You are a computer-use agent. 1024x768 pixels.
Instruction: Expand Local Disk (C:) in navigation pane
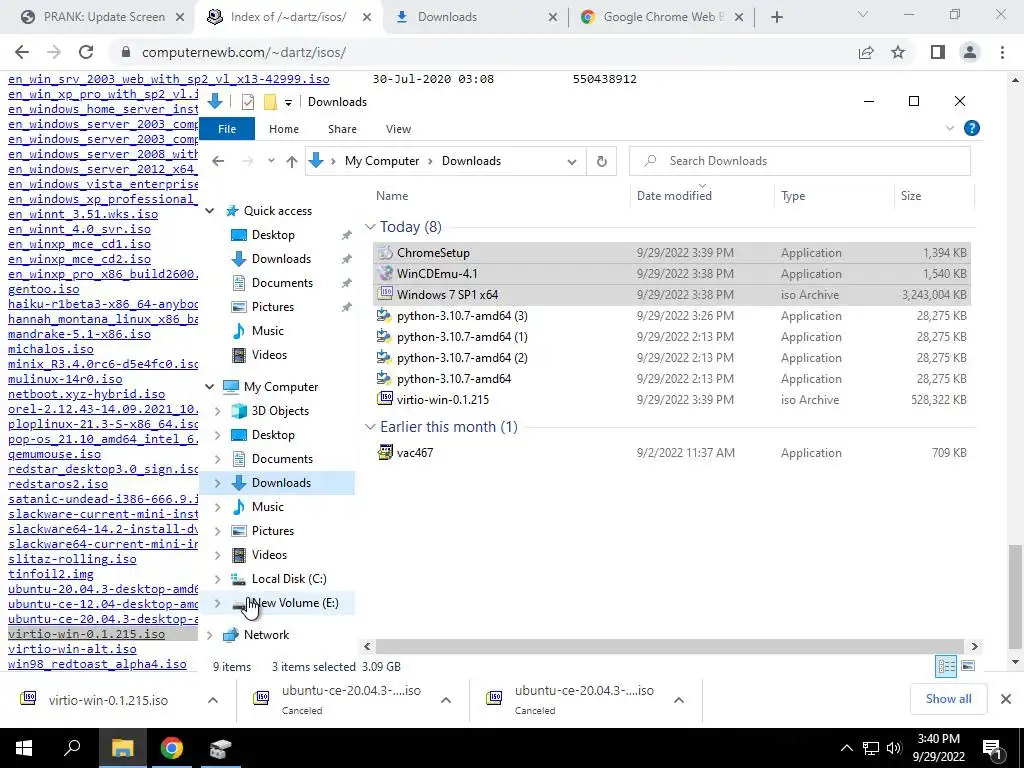[218, 579]
